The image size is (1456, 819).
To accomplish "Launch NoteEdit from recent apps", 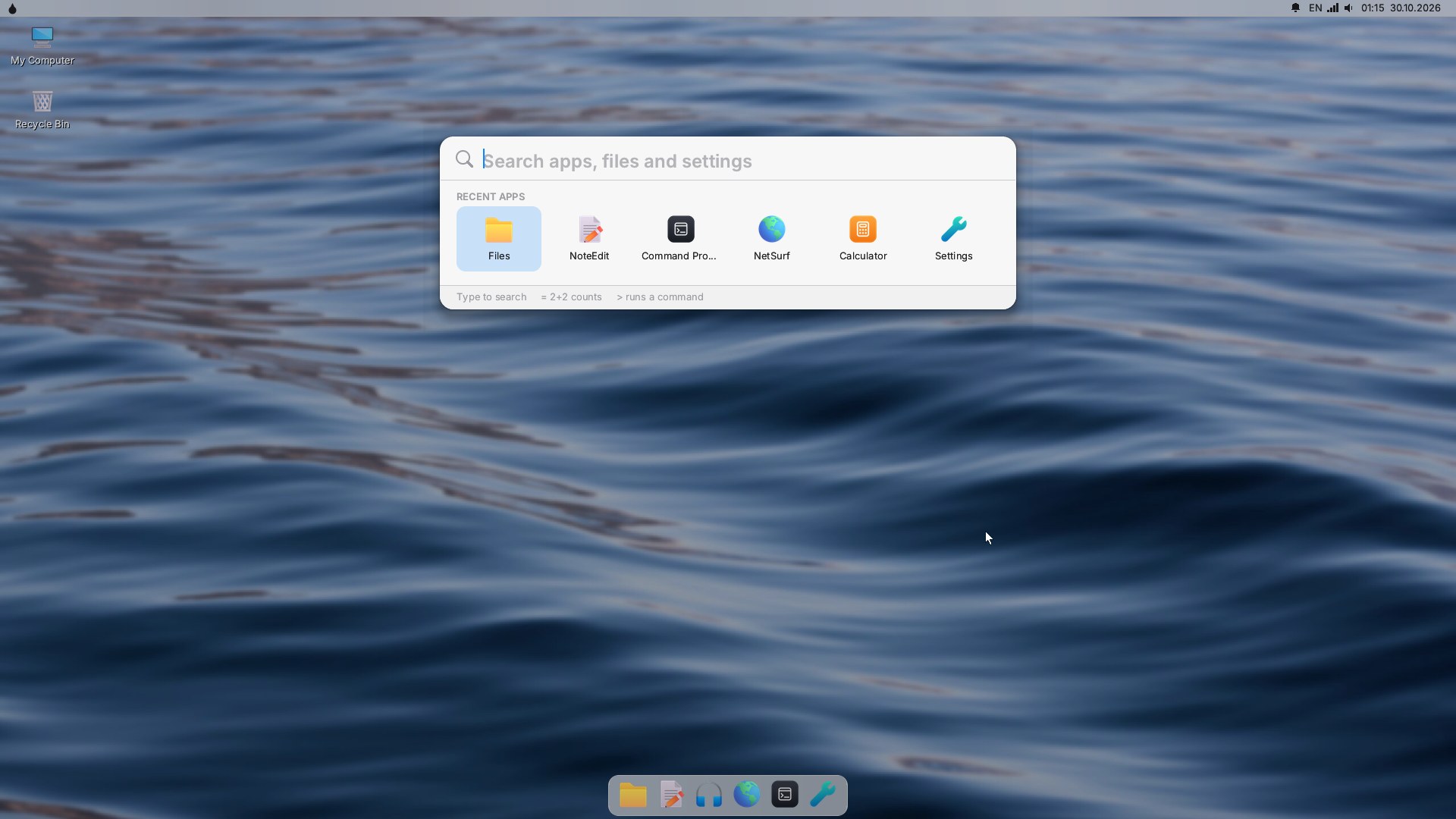I will pos(589,239).
